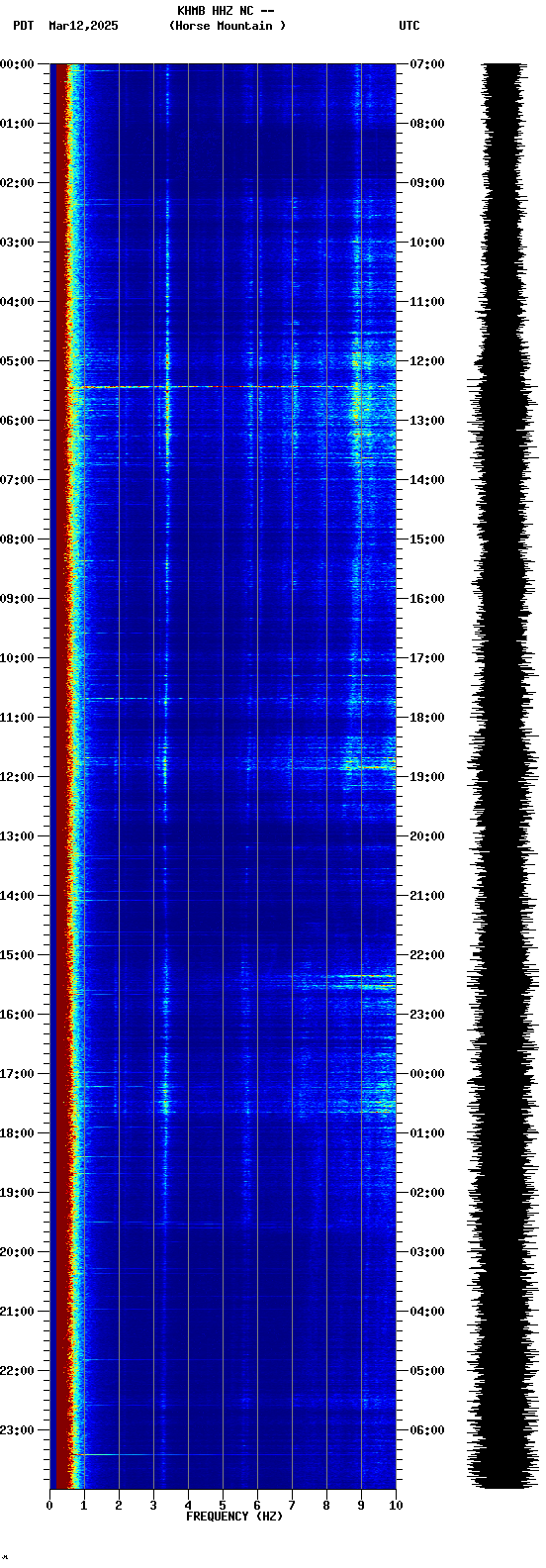
Task: Click the '9' frequency axis tick label
Action: (x=361, y=1506)
